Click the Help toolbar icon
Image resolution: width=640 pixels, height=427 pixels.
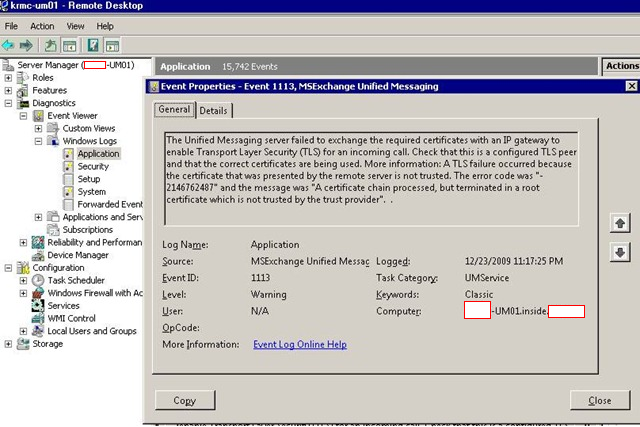(x=93, y=45)
